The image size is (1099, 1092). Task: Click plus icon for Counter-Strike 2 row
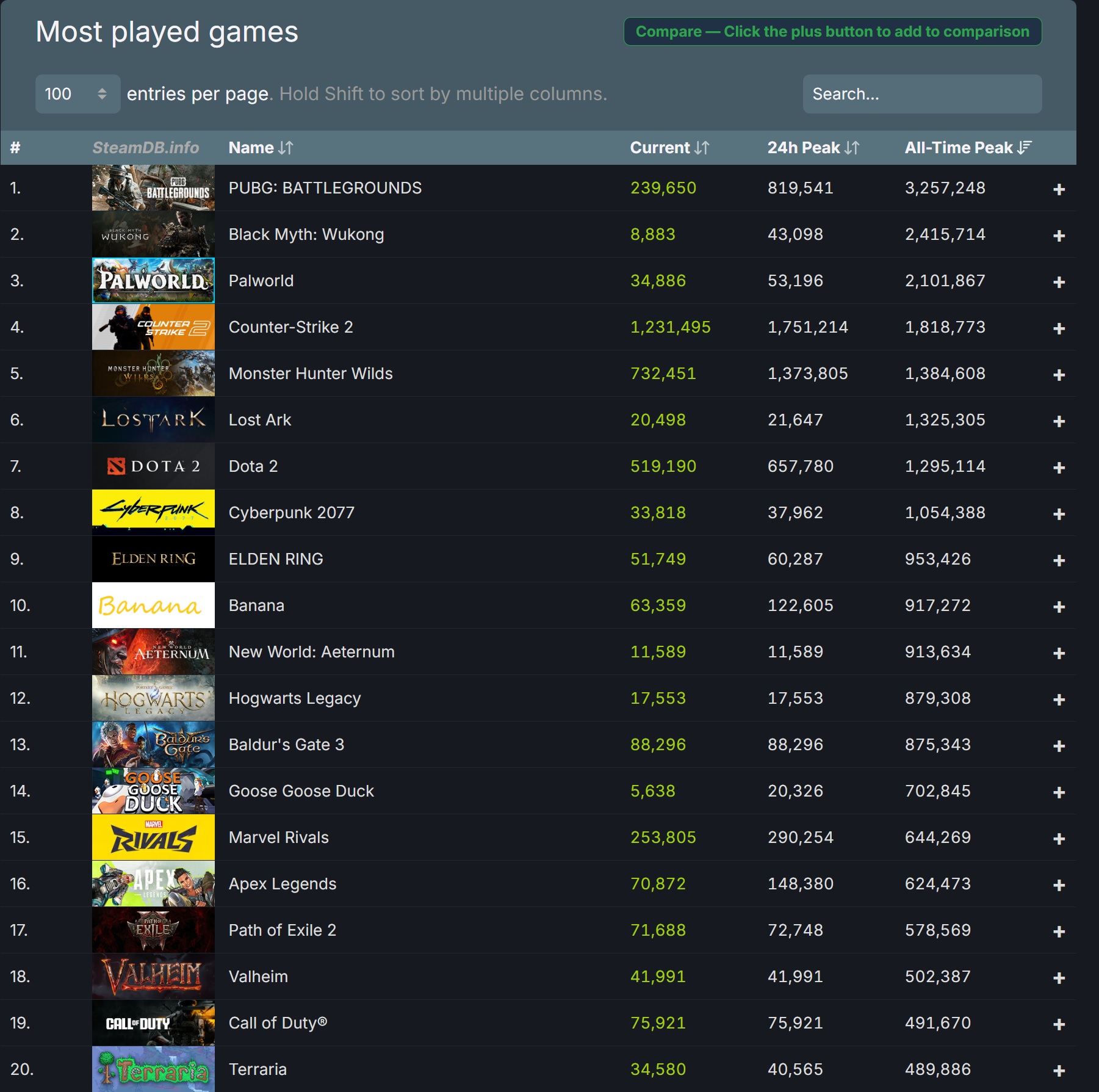pos(1059,328)
